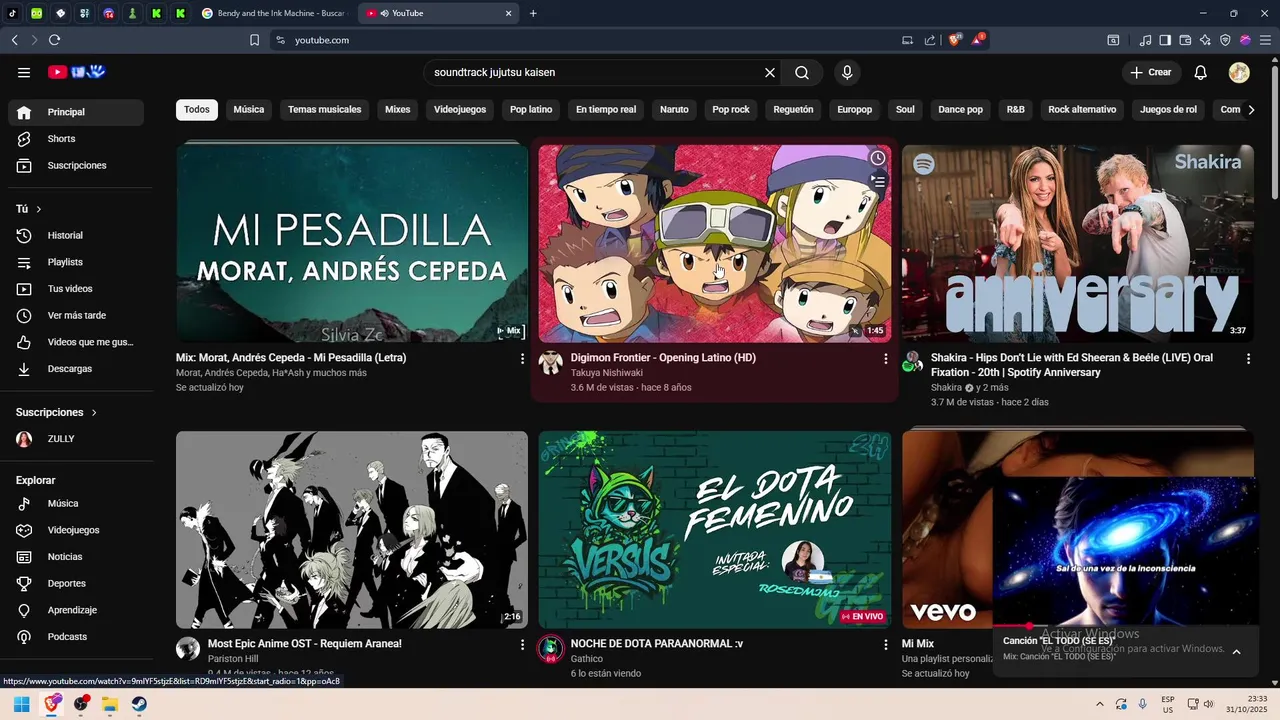Click the search magnifier button
This screenshot has height=720, width=1280.
[802, 72]
